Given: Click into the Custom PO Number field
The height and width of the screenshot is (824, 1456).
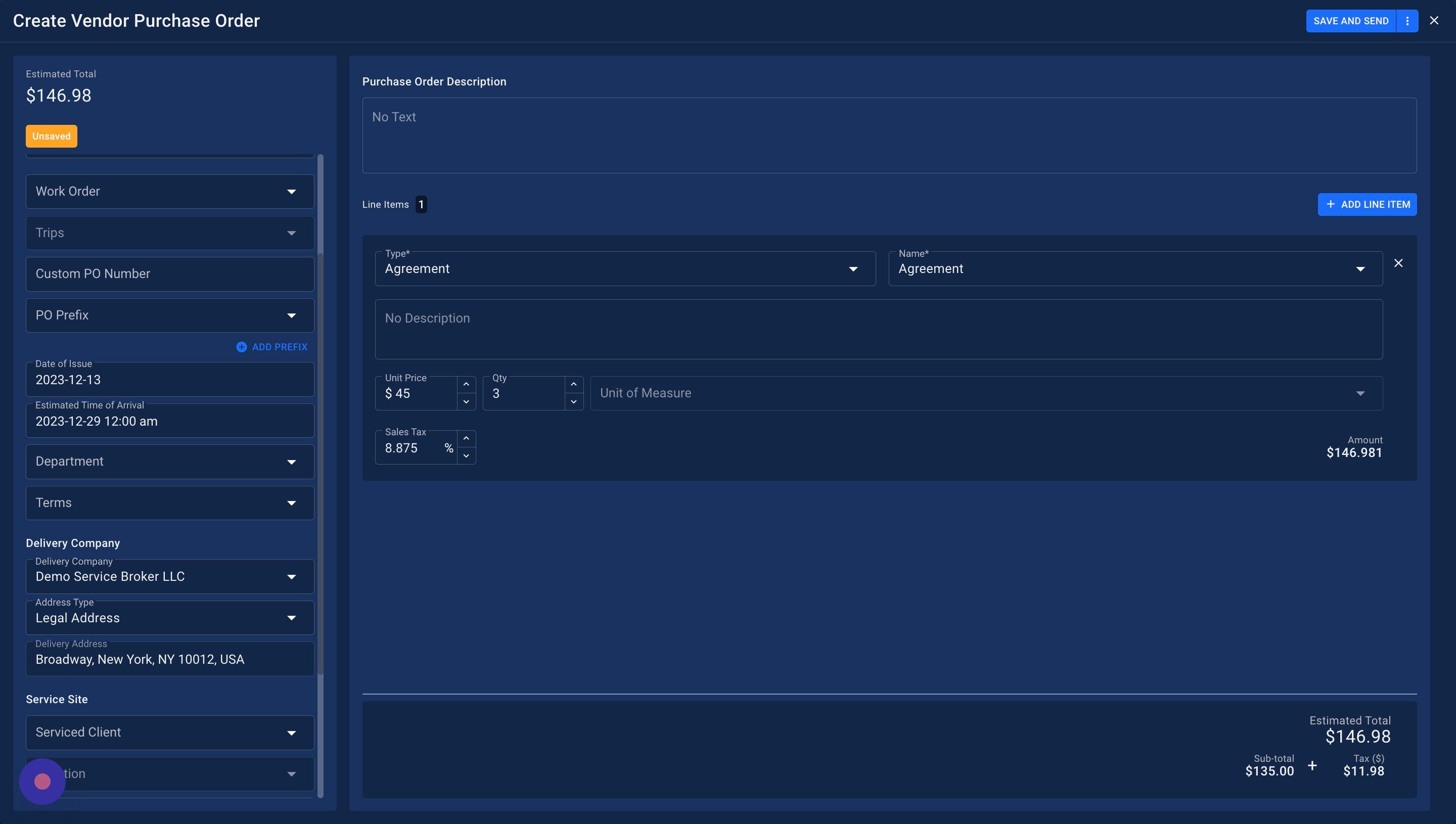Looking at the screenshot, I should (170, 274).
